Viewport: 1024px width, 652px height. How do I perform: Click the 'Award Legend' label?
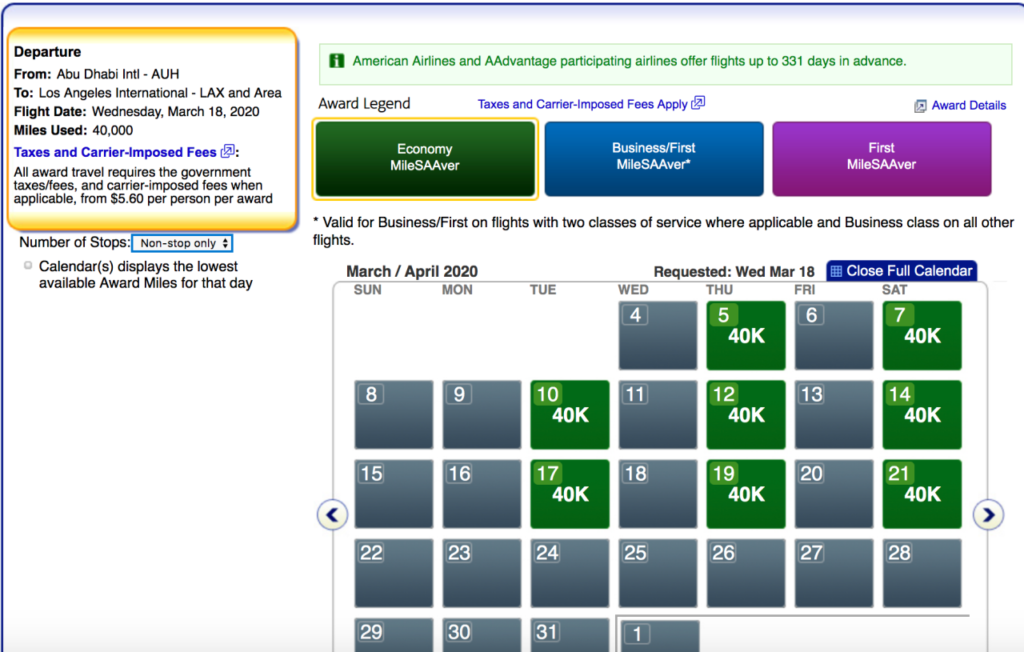click(364, 104)
